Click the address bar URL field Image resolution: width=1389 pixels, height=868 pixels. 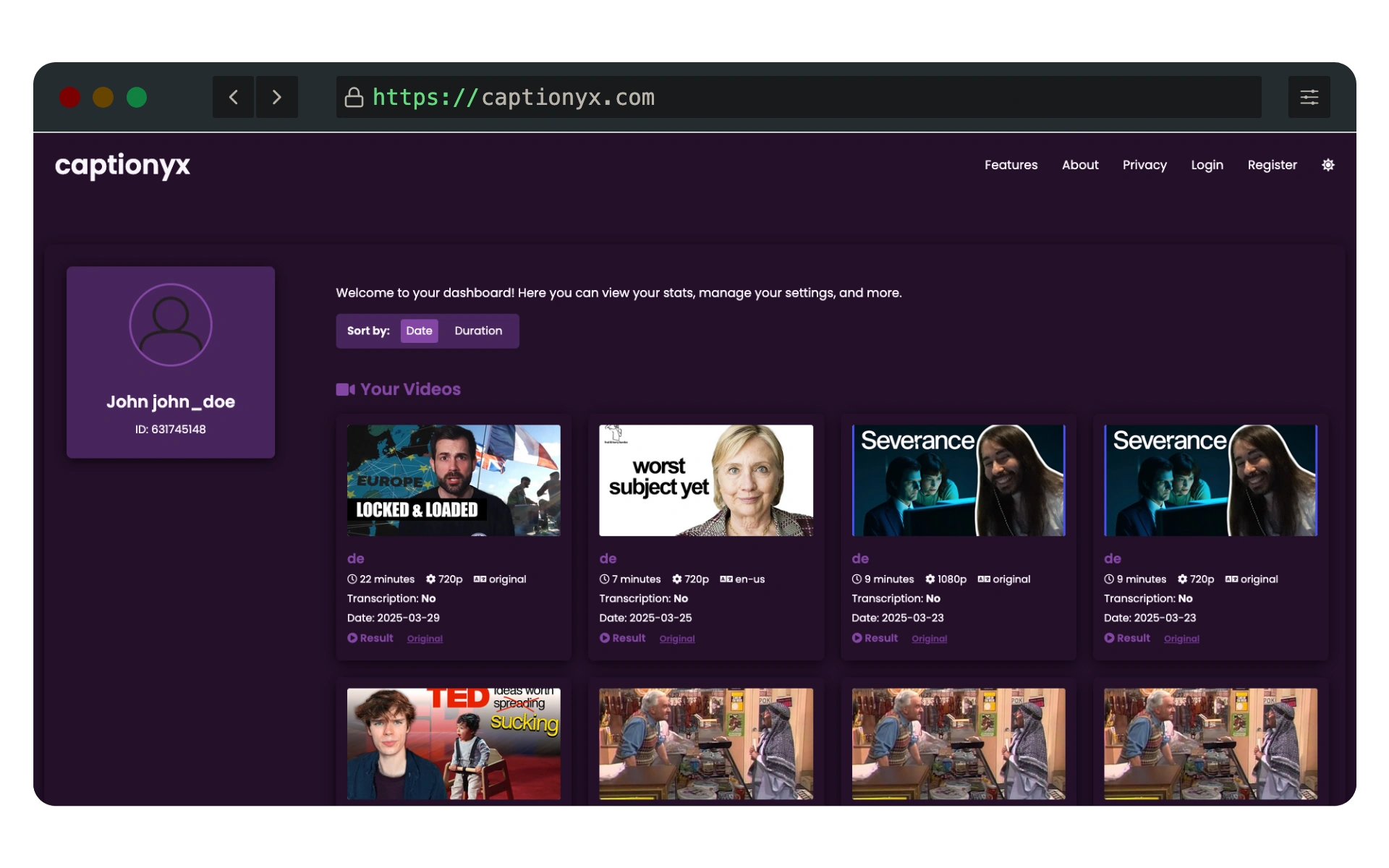799,97
